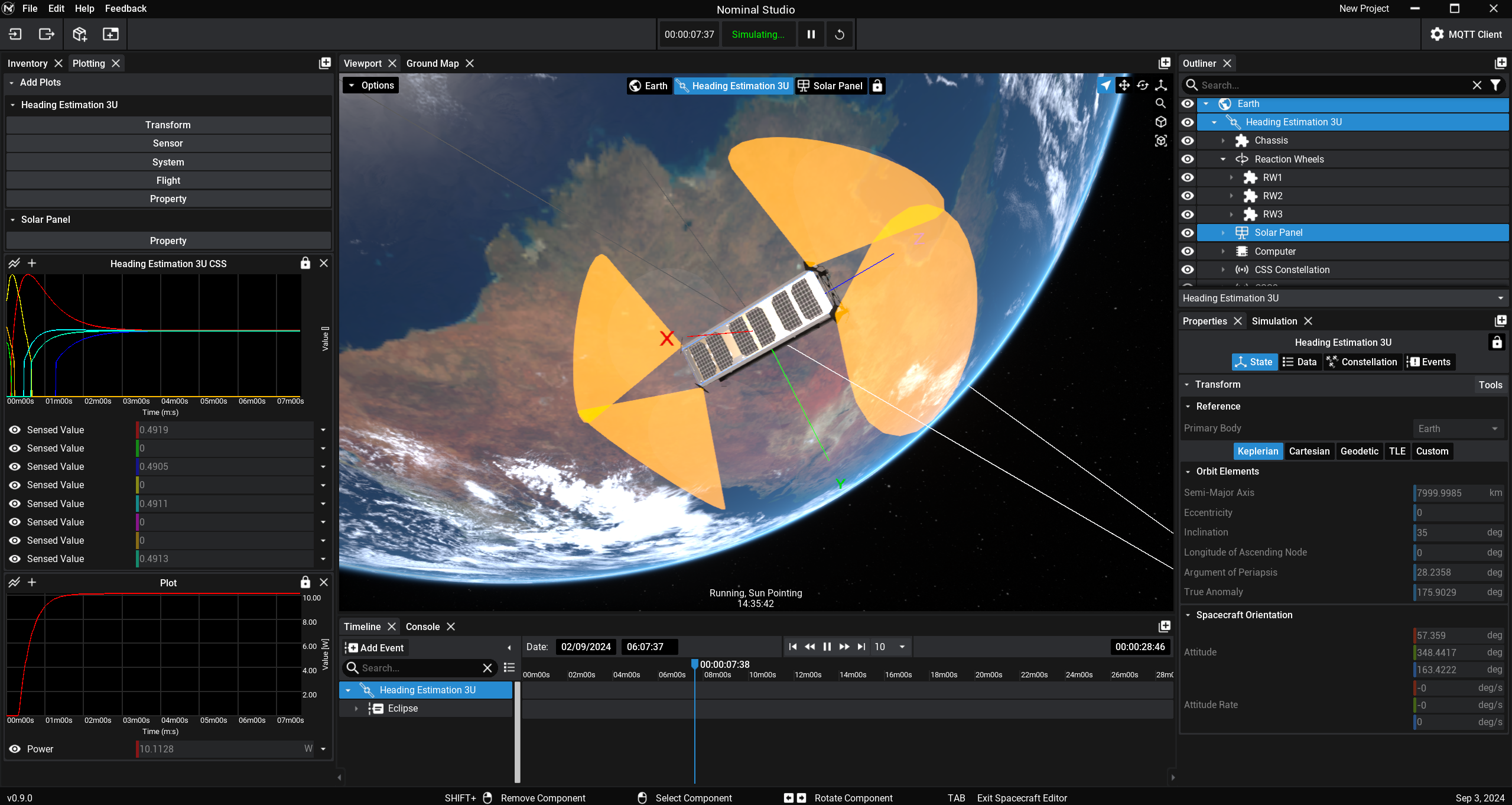
Task: Collapse the Orbit Elements section
Action: coord(1188,471)
